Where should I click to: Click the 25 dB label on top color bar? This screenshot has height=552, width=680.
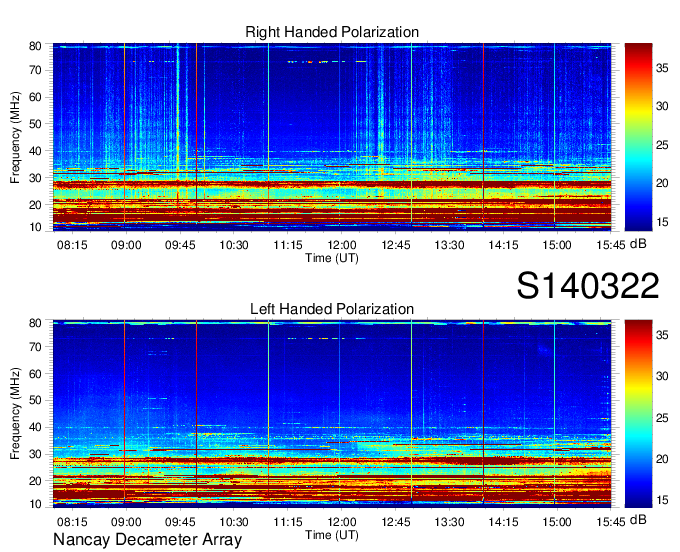pyautogui.click(x=662, y=145)
